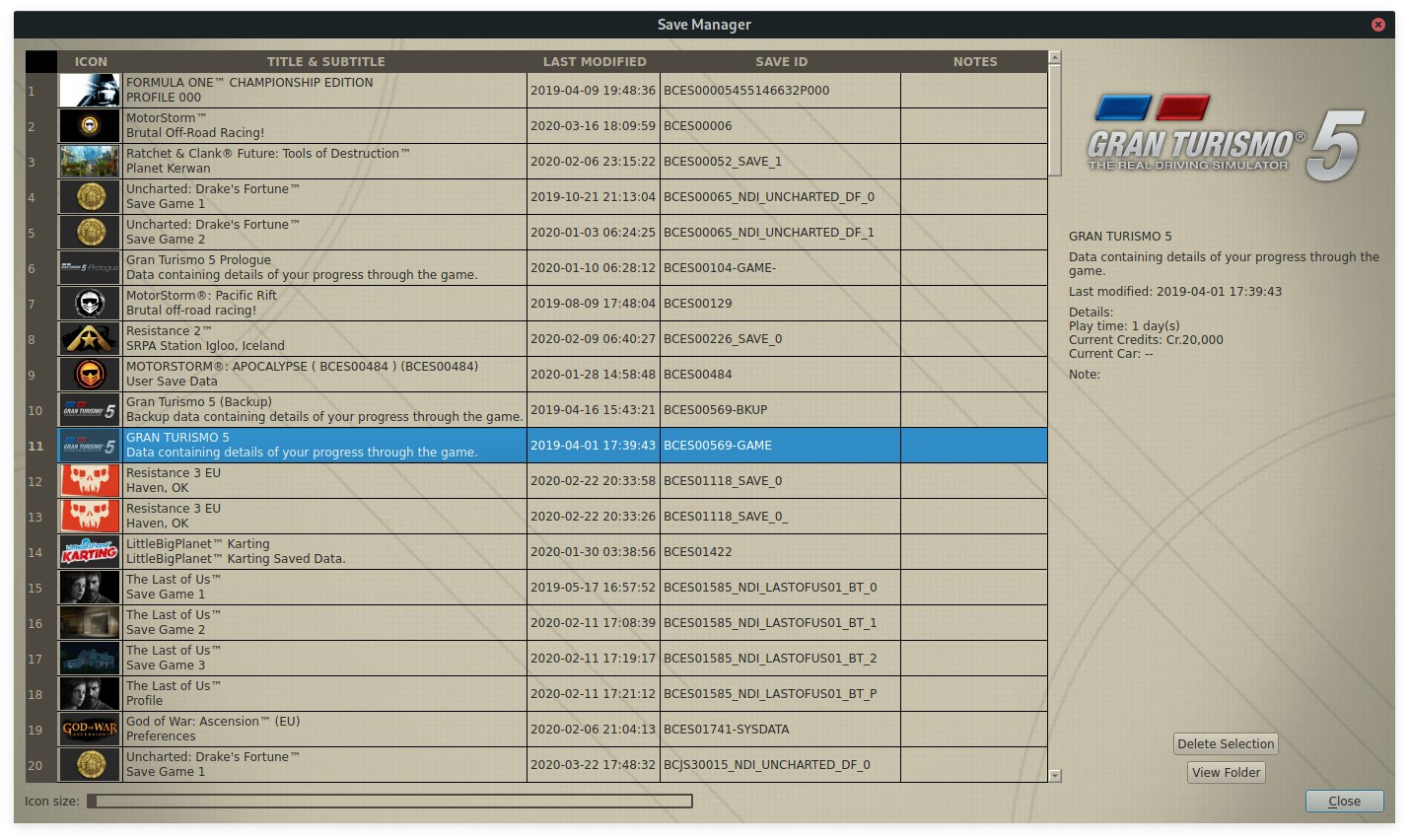The width and height of the screenshot is (1409, 840).
Task: Click 'God of War: Ascension™ (EU)' title cell
Action: (325, 730)
